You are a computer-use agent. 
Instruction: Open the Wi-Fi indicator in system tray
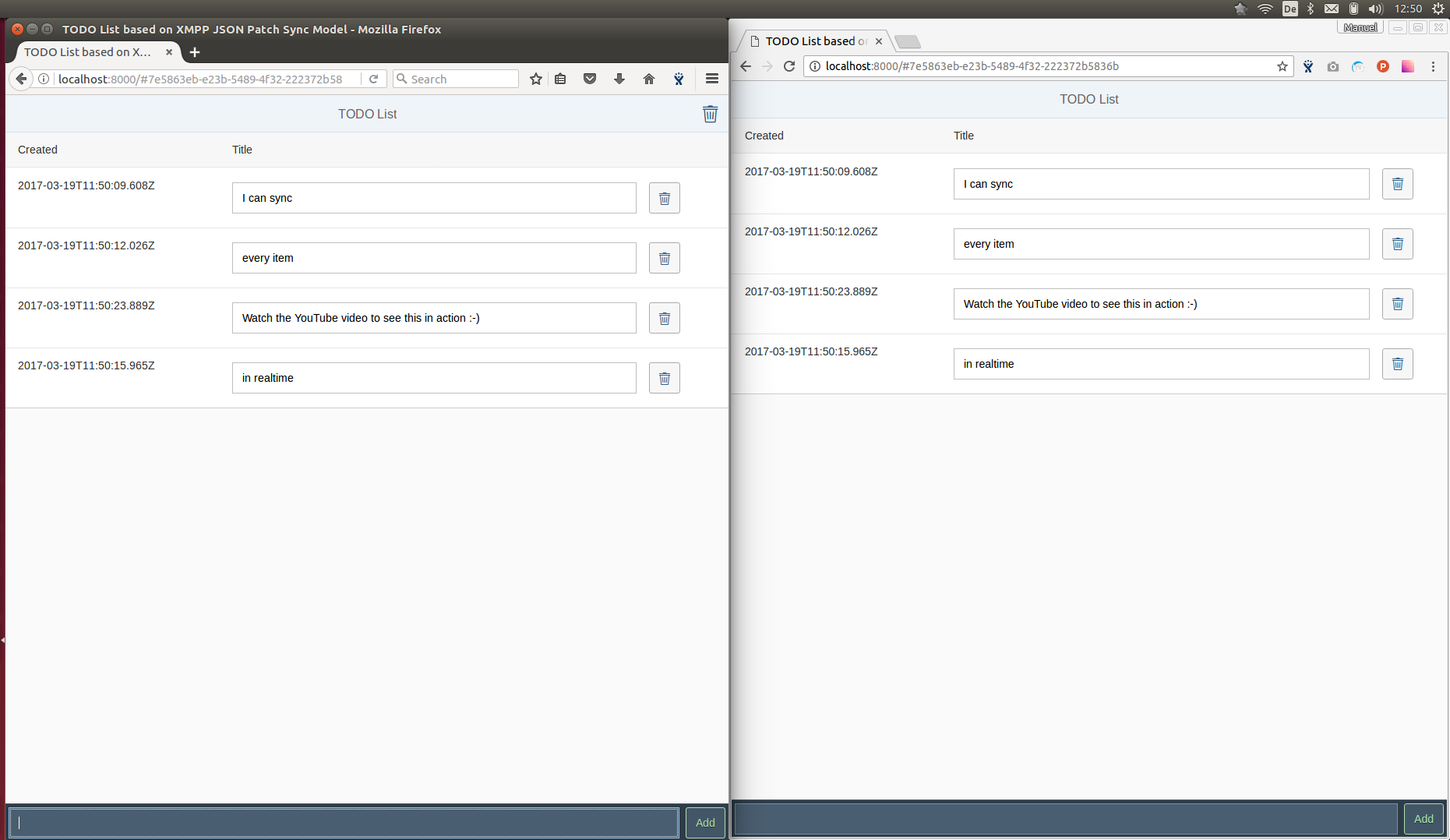tap(1265, 9)
